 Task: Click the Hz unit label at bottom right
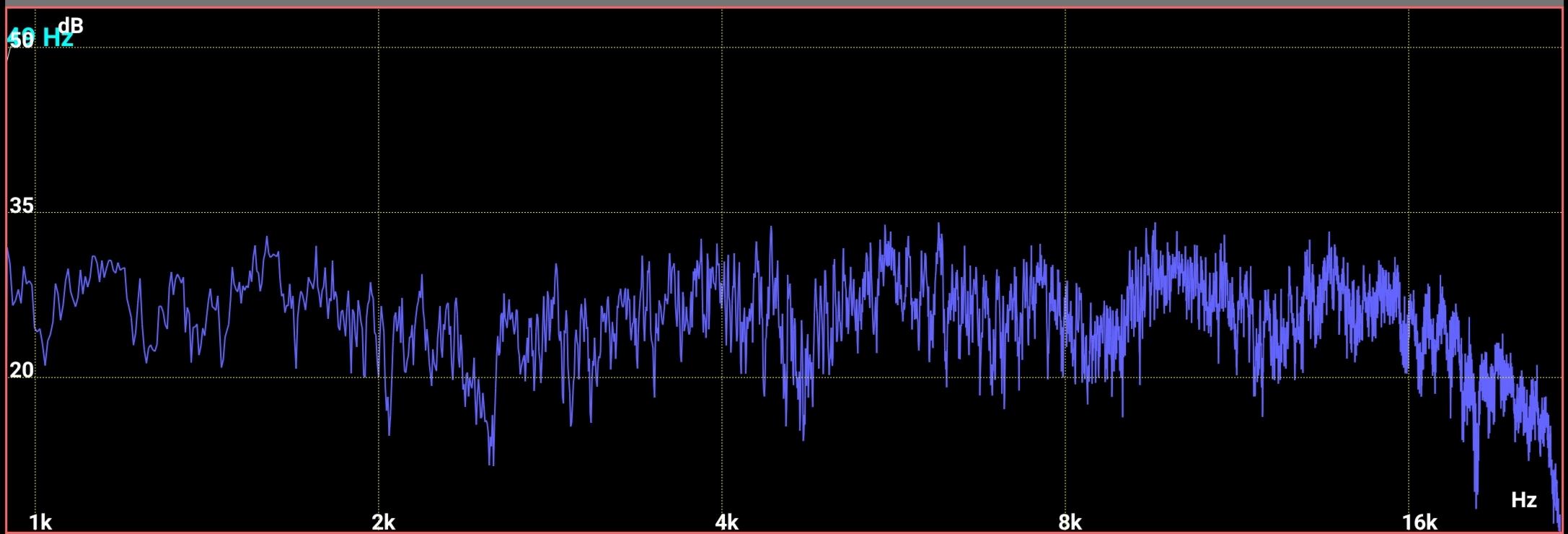pos(1523,500)
